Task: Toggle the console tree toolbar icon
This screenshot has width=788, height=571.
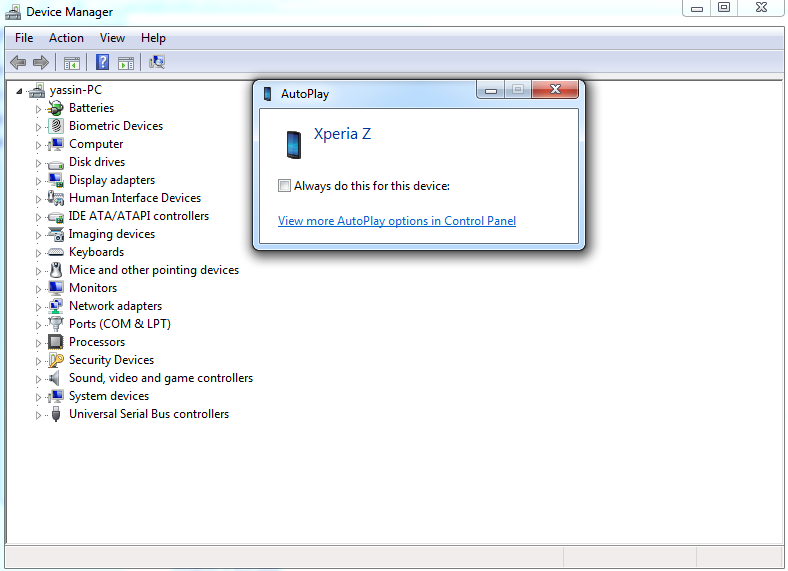Action: pos(72,63)
